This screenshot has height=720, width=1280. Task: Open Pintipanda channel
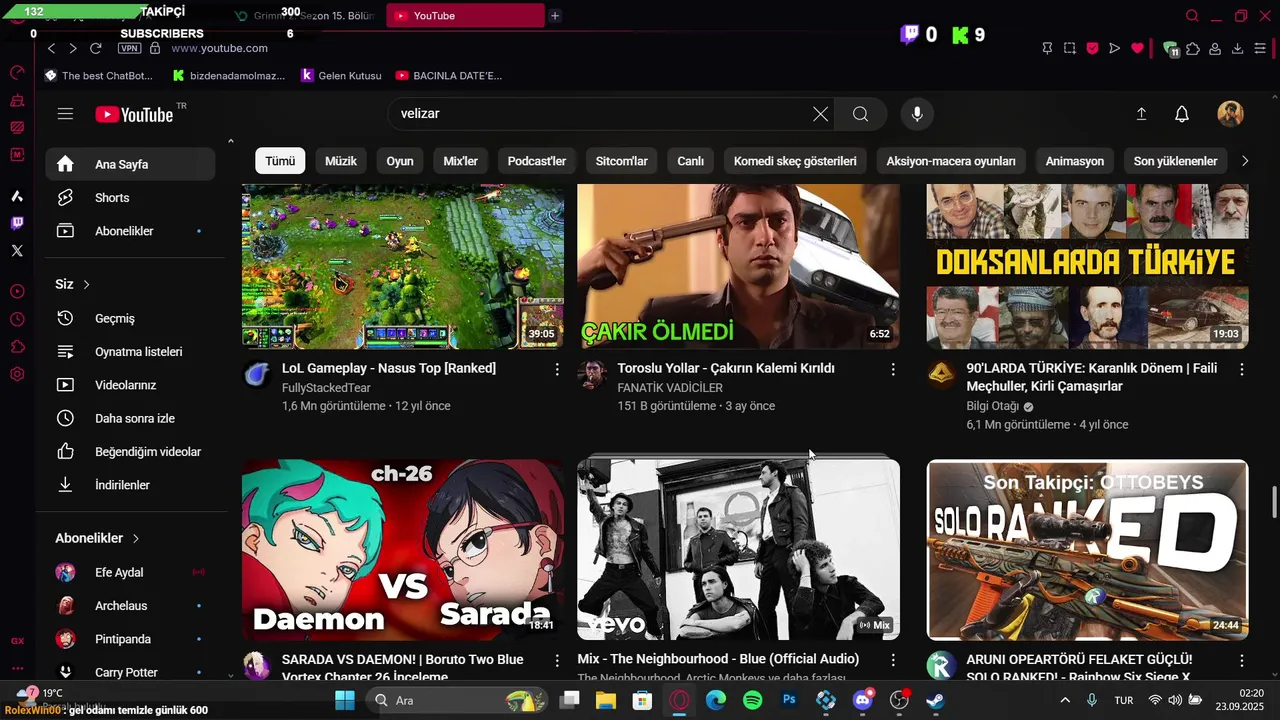tap(130, 639)
